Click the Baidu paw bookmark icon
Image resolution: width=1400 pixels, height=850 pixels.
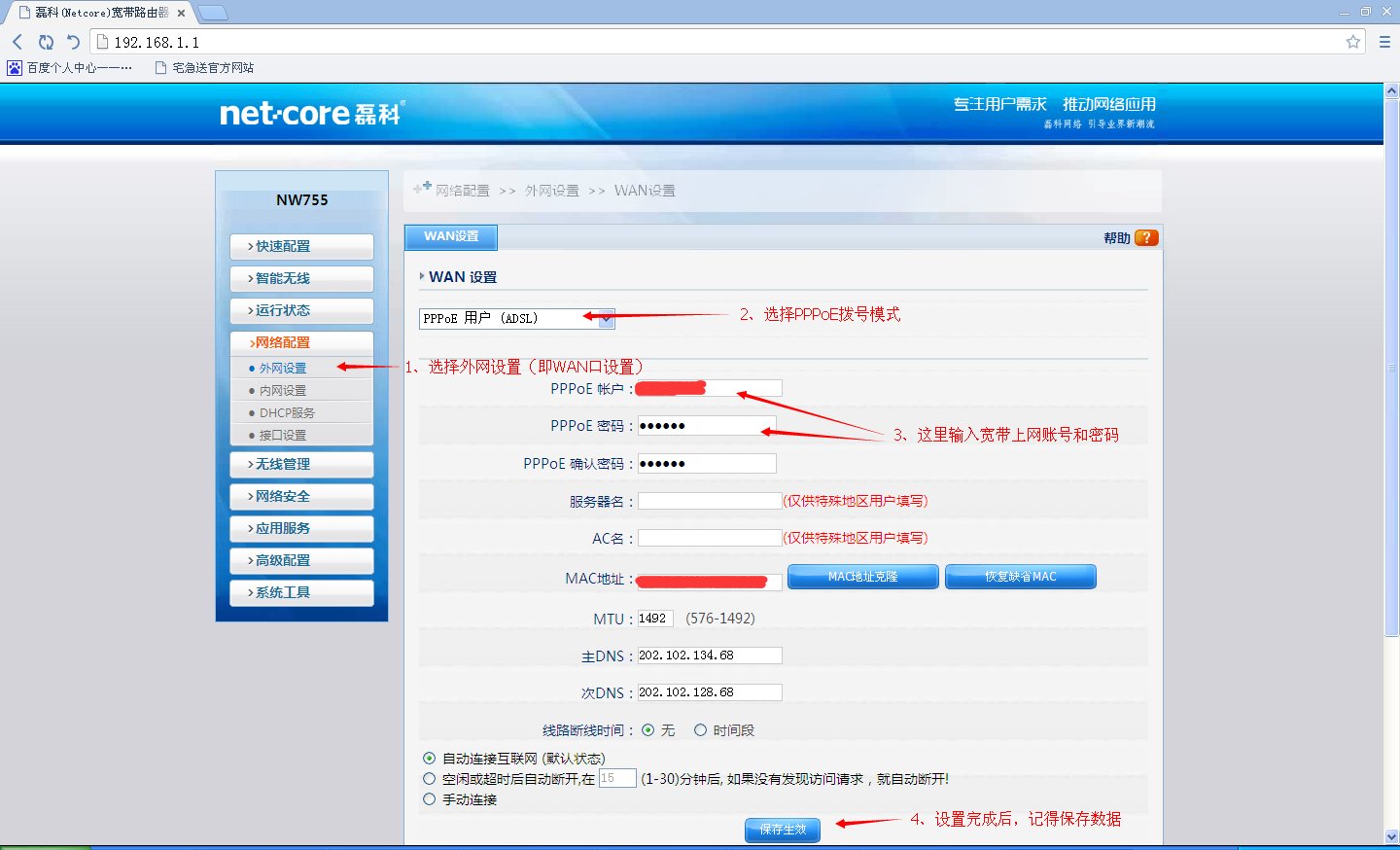(x=15, y=68)
